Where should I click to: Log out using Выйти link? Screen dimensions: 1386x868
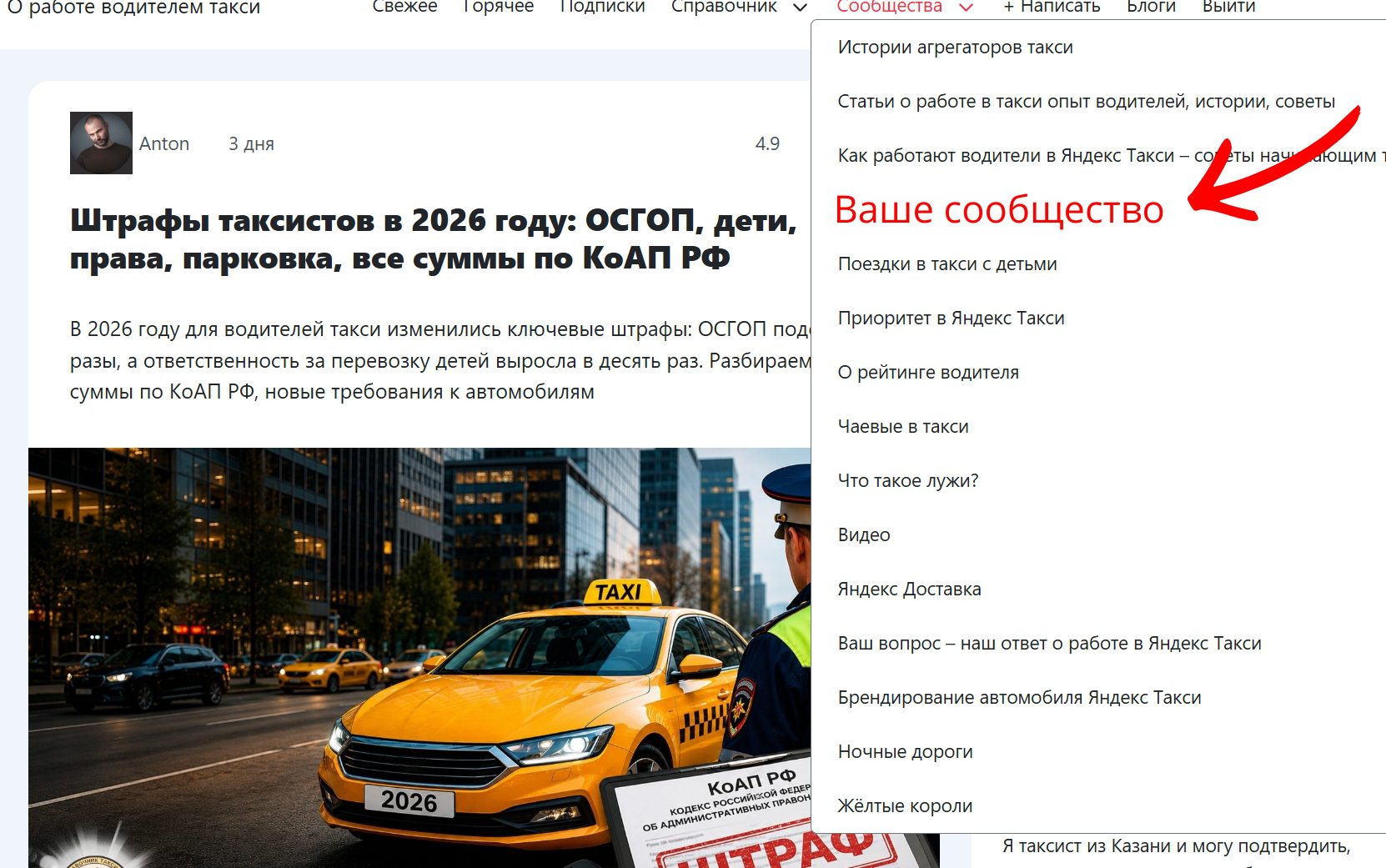point(1228,7)
